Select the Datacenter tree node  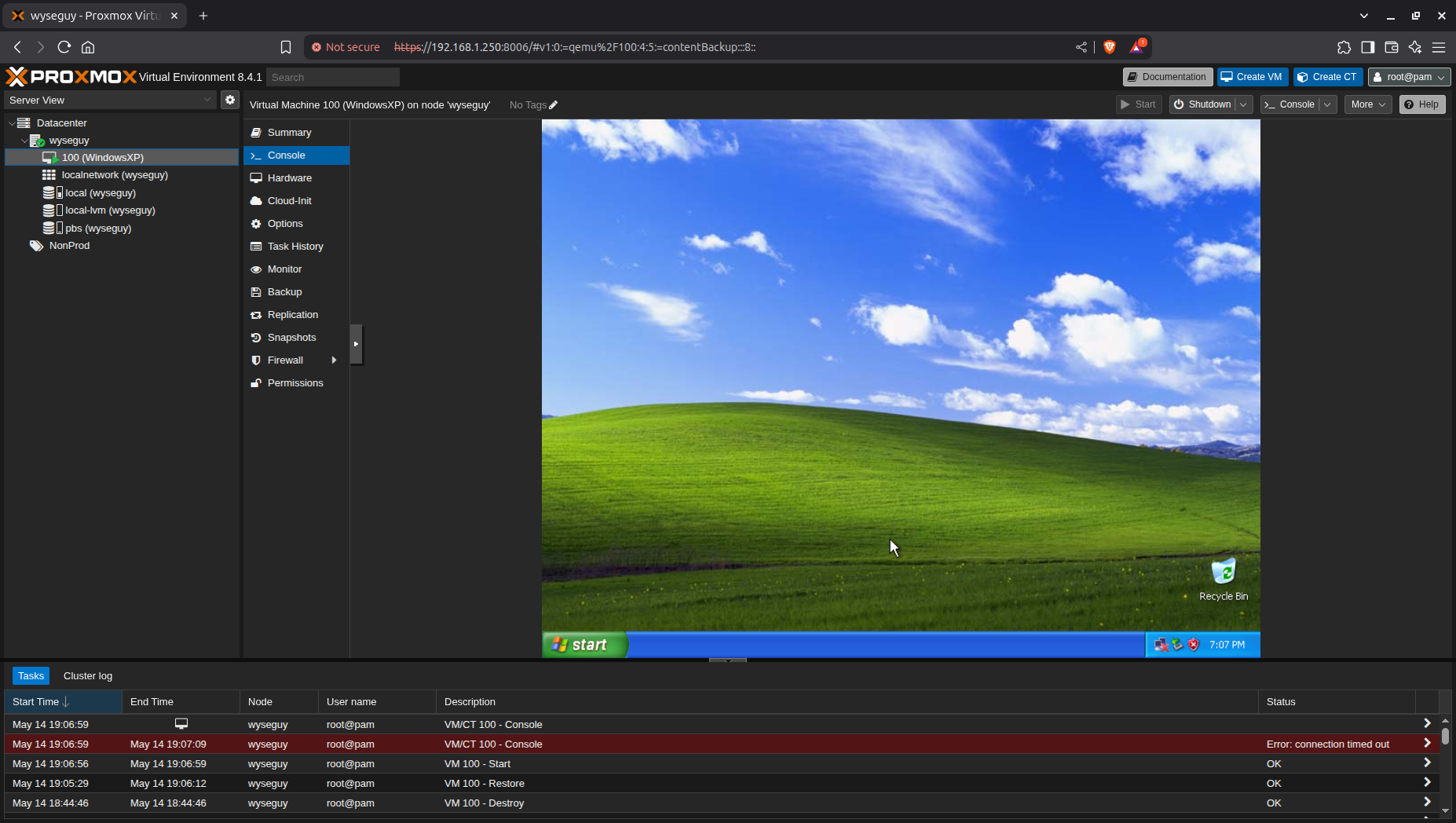(x=61, y=123)
